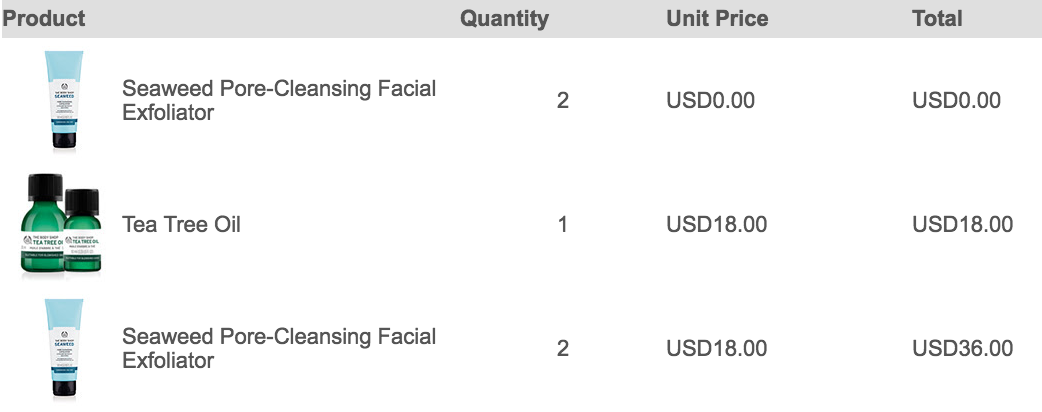This screenshot has height=412, width=1042.
Task: Click the USD36.00 total amount
Action: (963, 348)
